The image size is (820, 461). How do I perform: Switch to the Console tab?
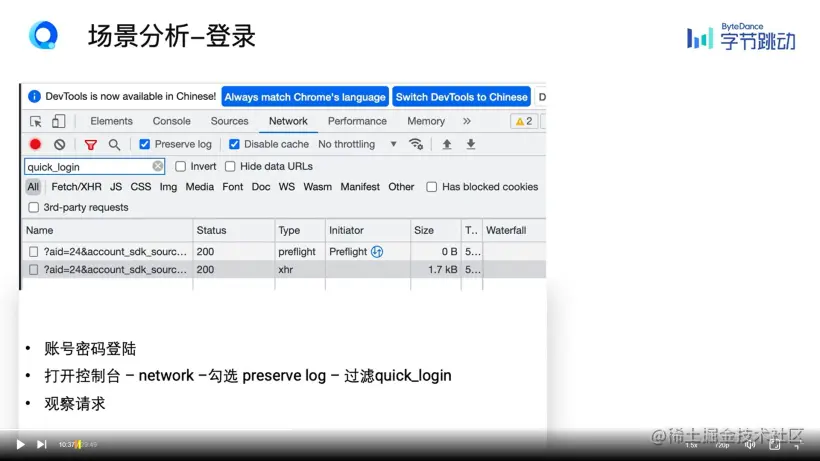(x=172, y=121)
